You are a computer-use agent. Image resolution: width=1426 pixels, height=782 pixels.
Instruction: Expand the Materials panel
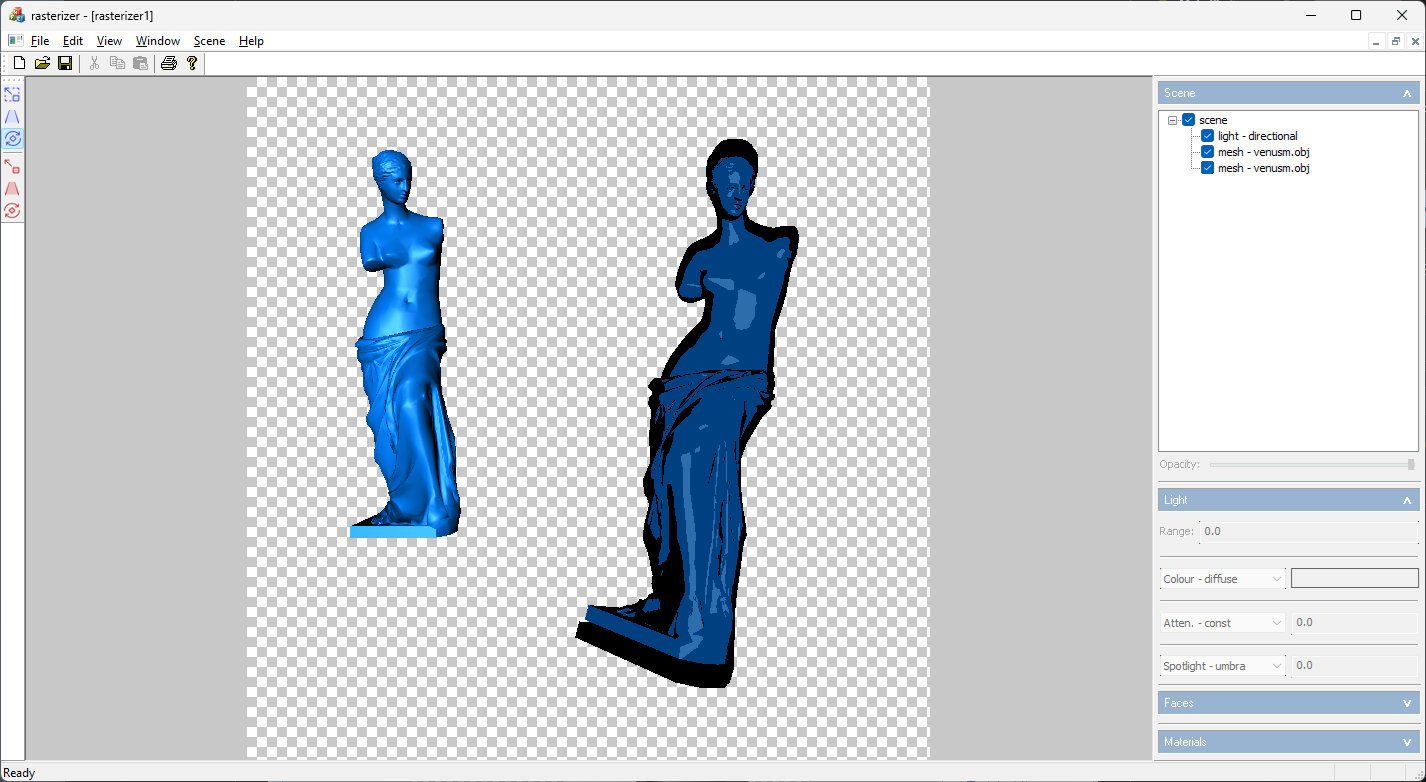click(1289, 742)
